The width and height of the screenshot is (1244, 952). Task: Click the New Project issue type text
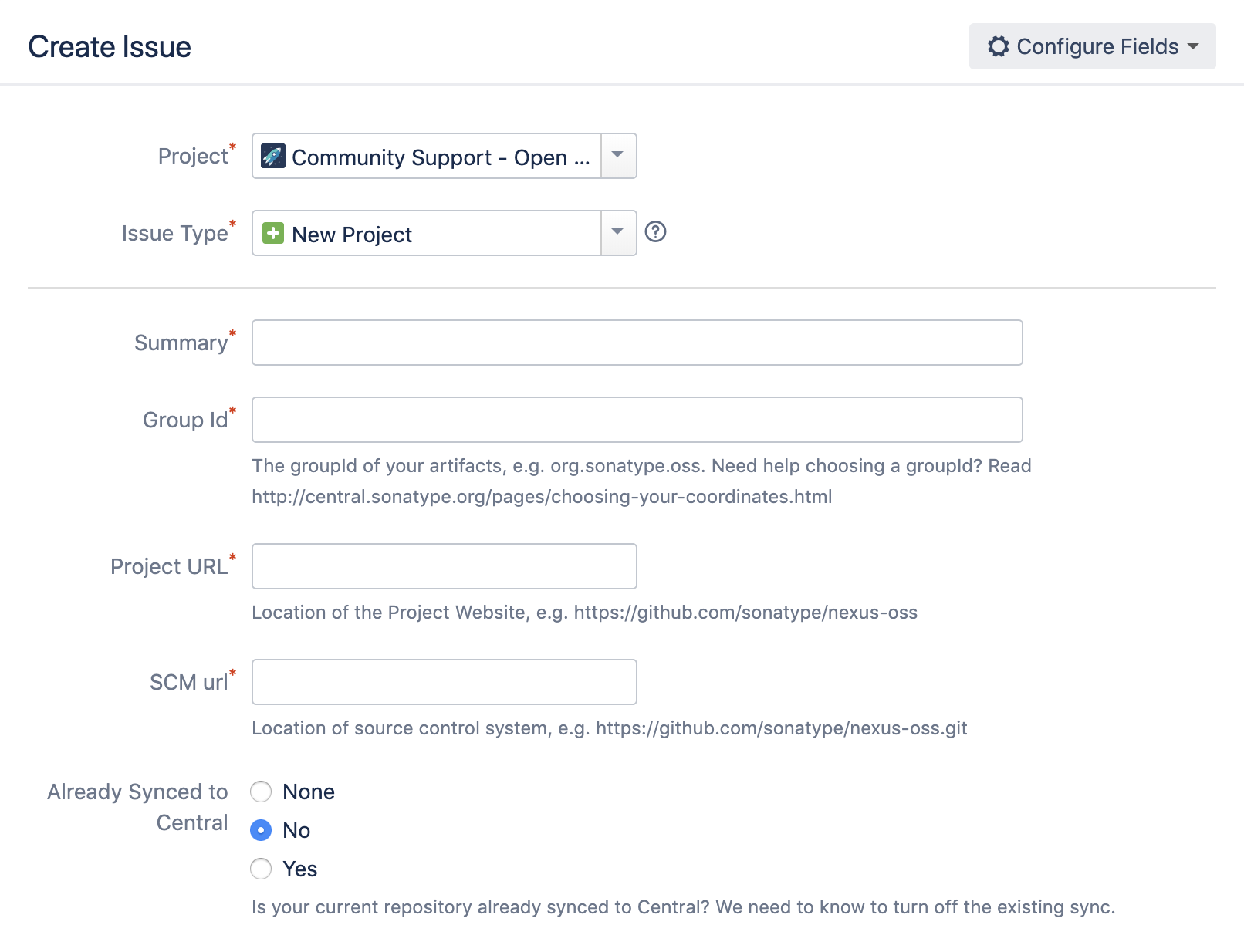[352, 235]
